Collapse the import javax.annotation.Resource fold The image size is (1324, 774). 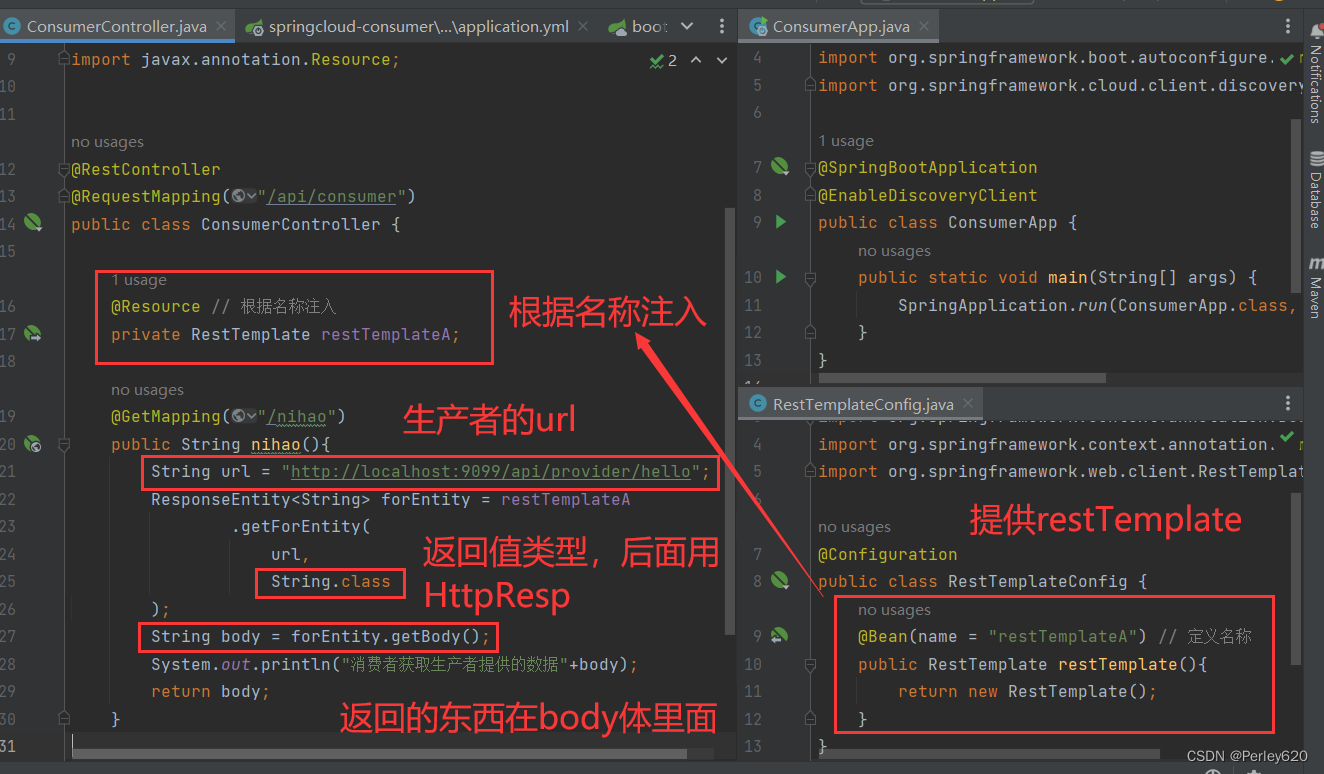click(64, 60)
